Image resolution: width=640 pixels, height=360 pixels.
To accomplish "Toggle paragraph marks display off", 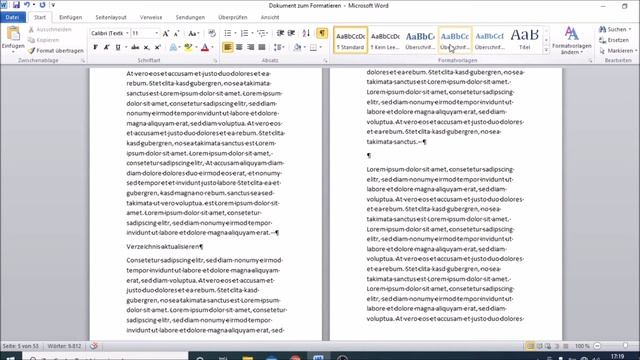I will [322, 33].
